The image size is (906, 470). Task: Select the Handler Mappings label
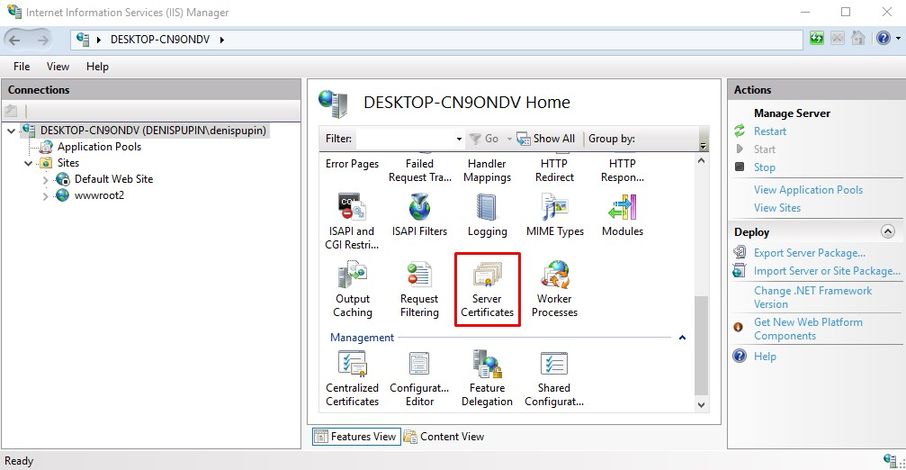click(x=487, y=171)
